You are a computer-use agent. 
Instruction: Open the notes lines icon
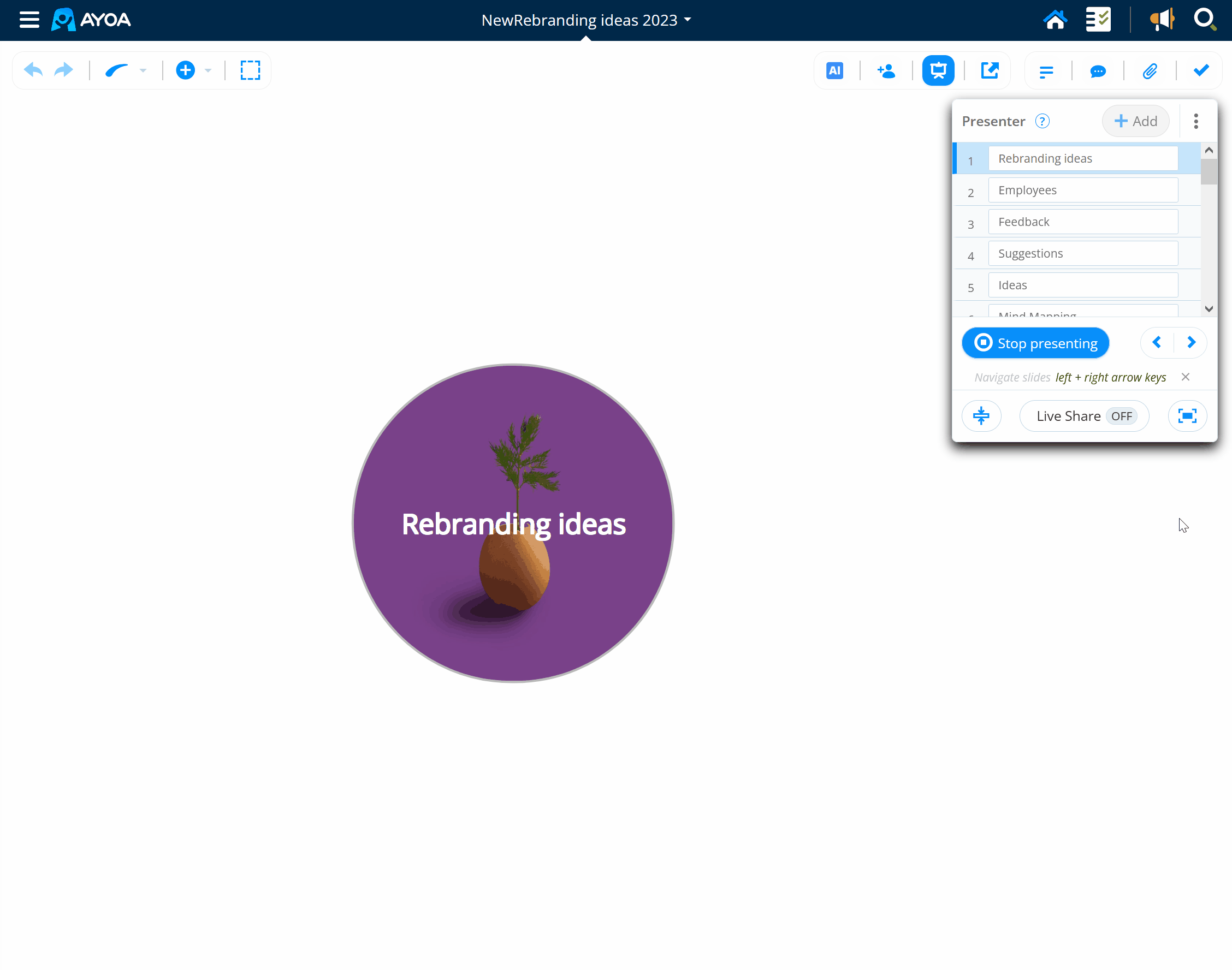(1046, 72)
